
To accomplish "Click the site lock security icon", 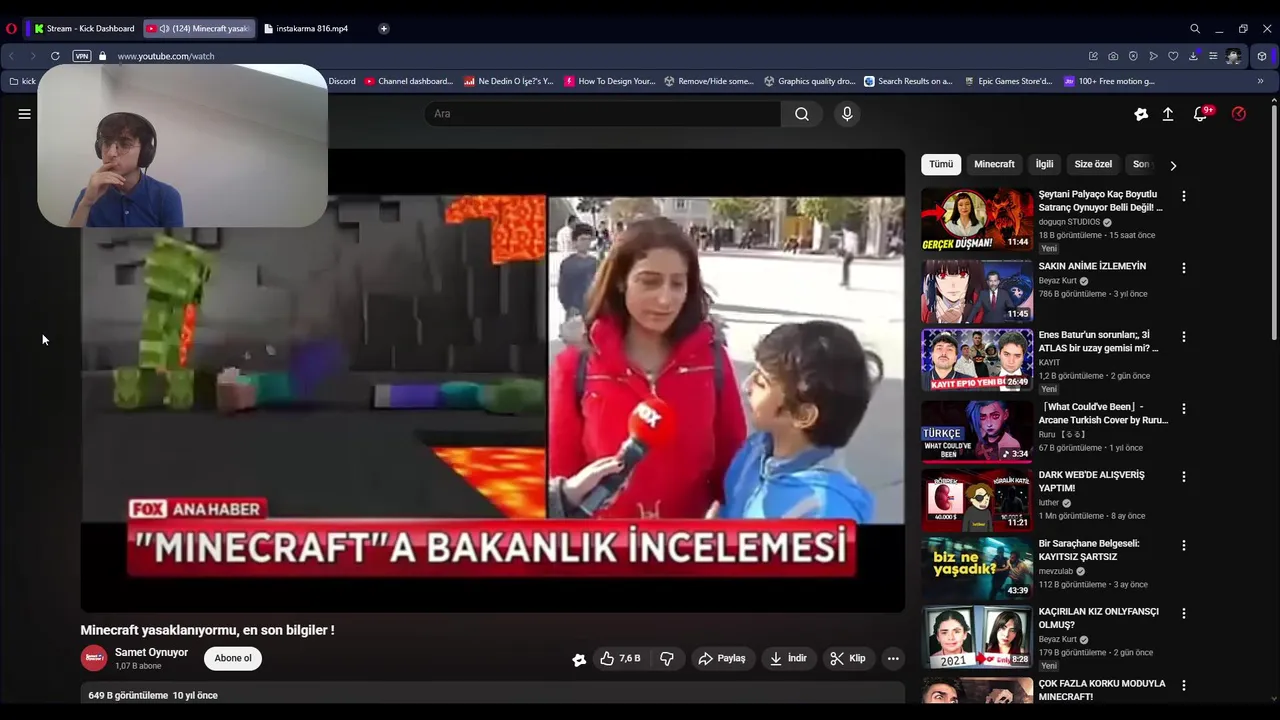I will (x=102, y=56).
